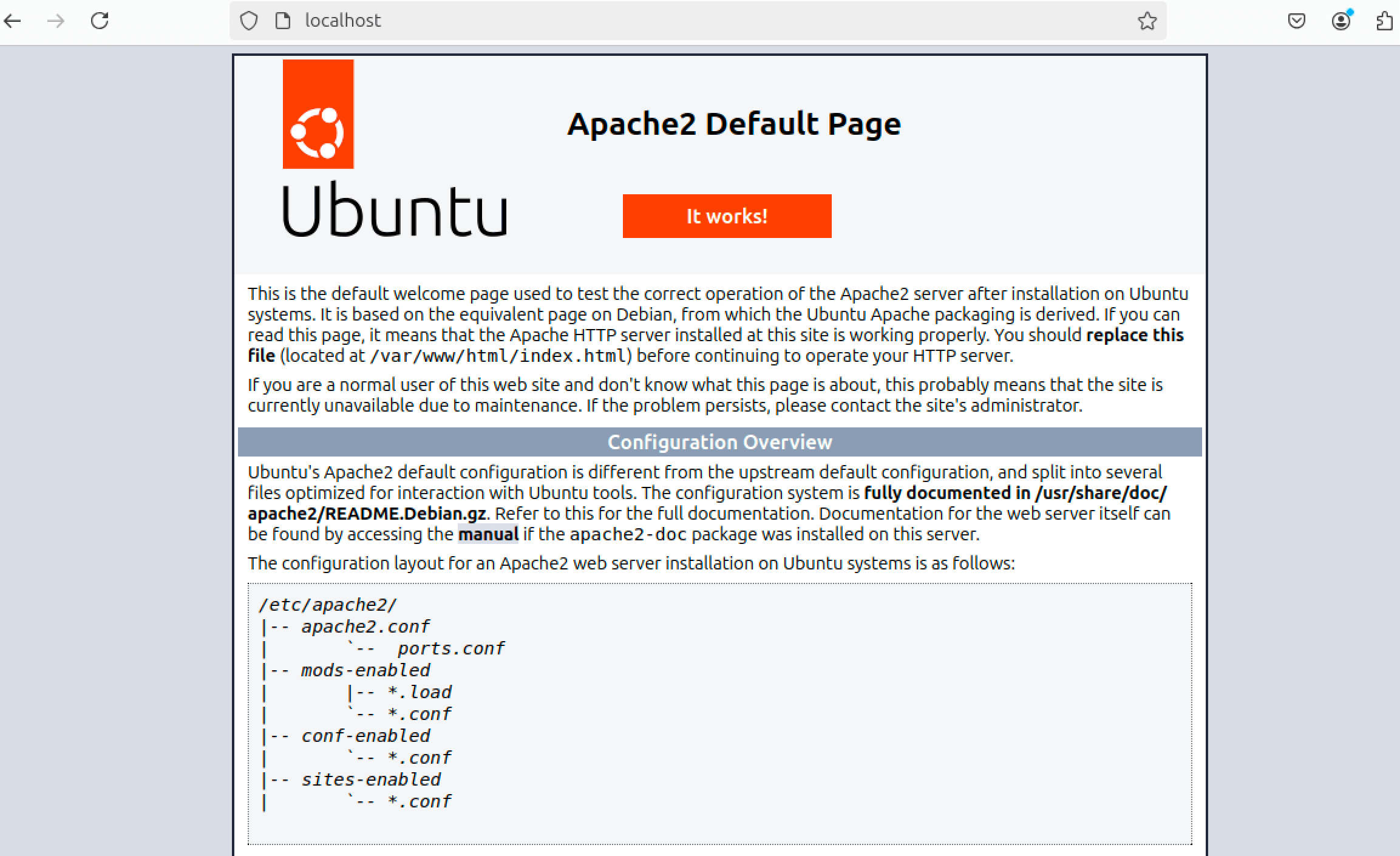This screenshot has height=856, width=1400.
Task: Click the forward navigation arrow
Action: coord(56,21)
